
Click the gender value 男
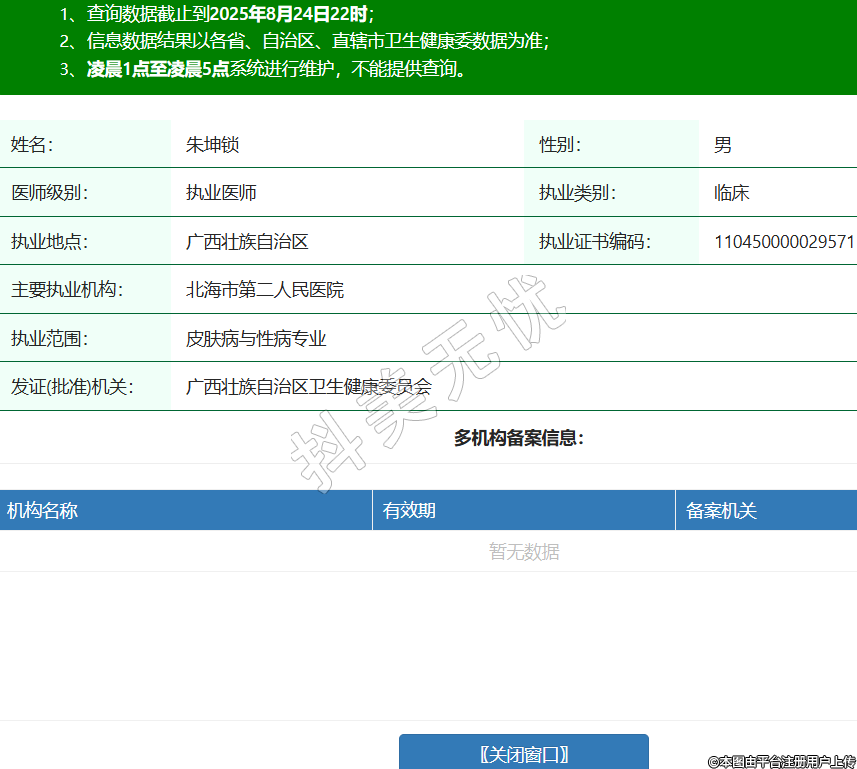(722, 145)
